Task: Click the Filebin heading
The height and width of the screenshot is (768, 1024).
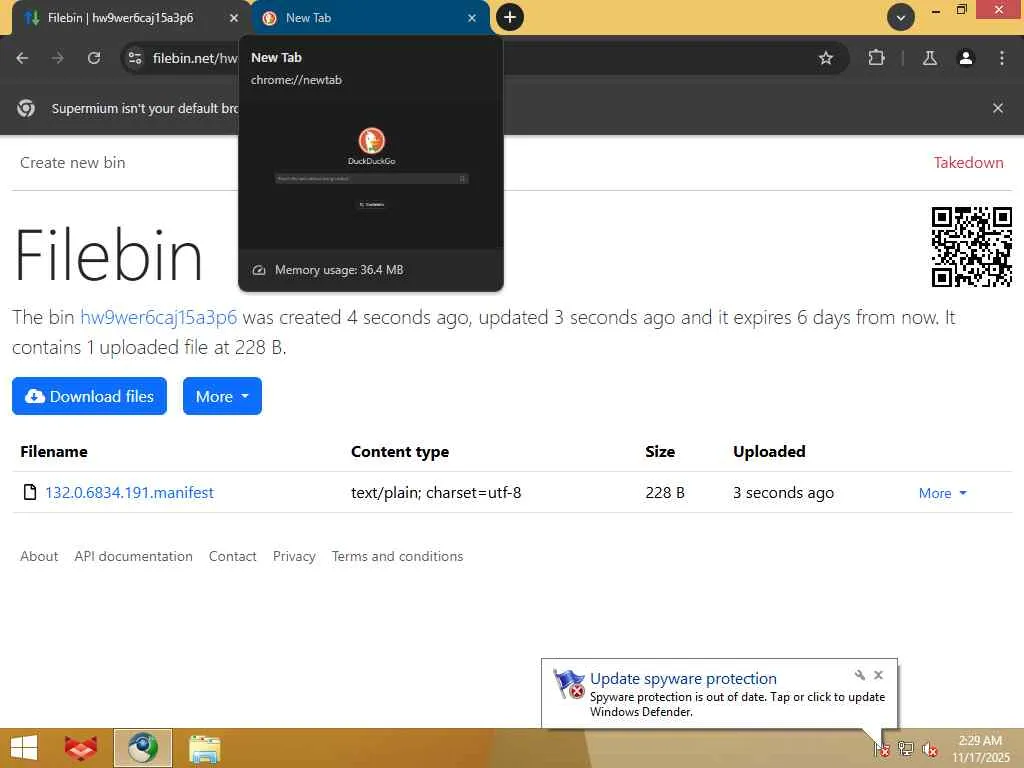Action: 108,255
